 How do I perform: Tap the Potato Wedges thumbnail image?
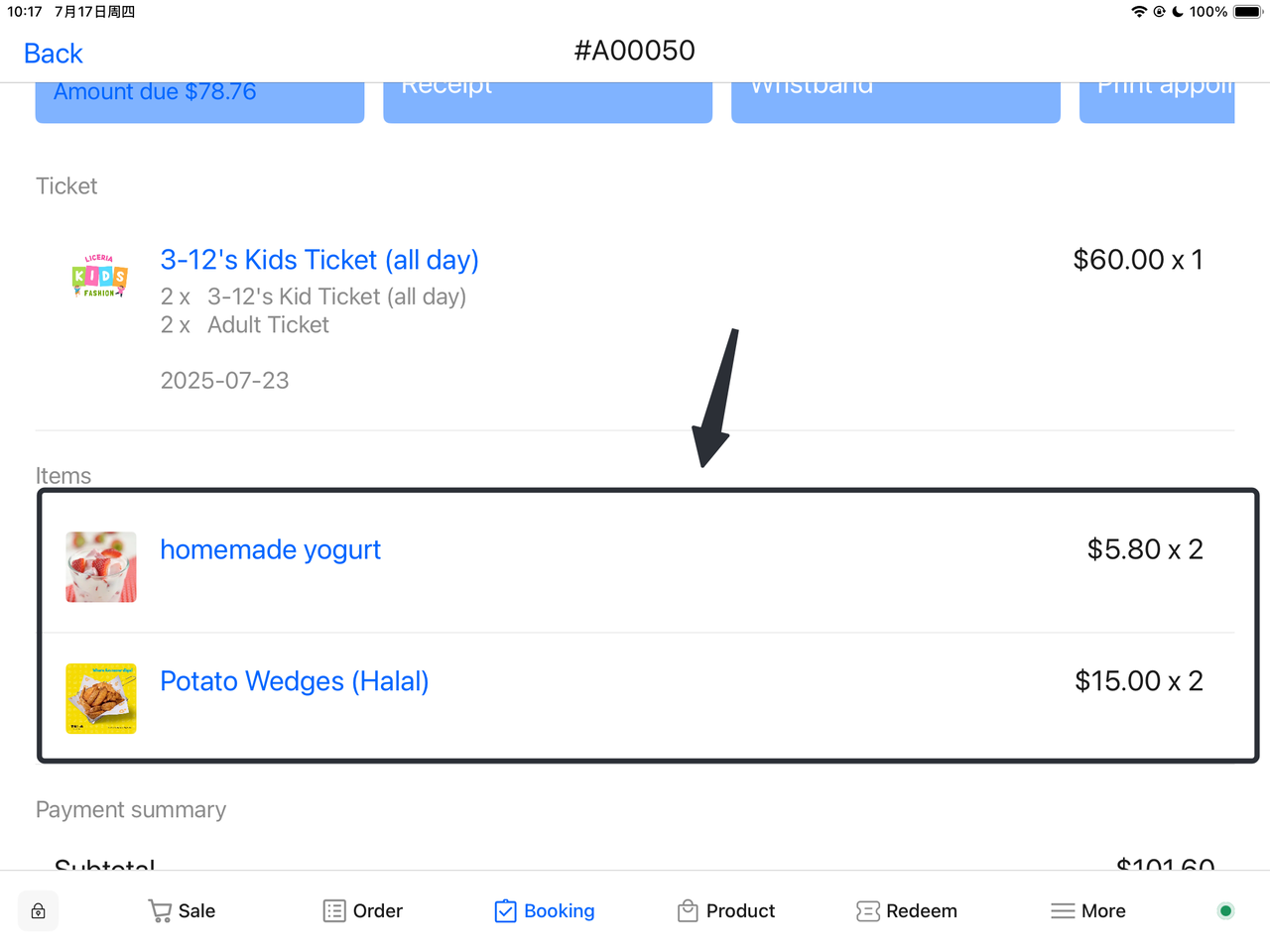coord(101,699)
